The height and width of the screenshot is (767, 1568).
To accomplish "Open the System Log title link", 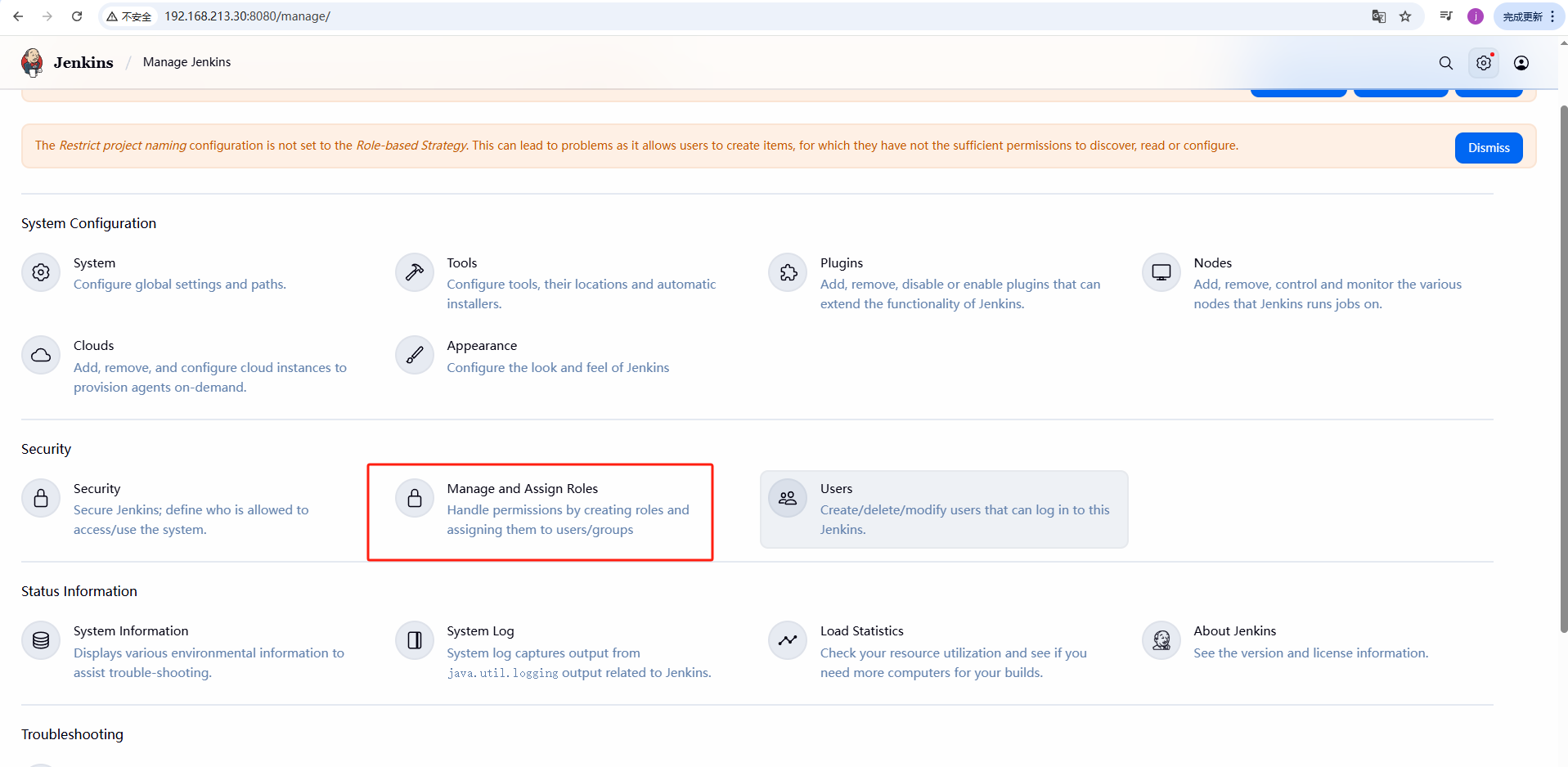I will [480, 631].
